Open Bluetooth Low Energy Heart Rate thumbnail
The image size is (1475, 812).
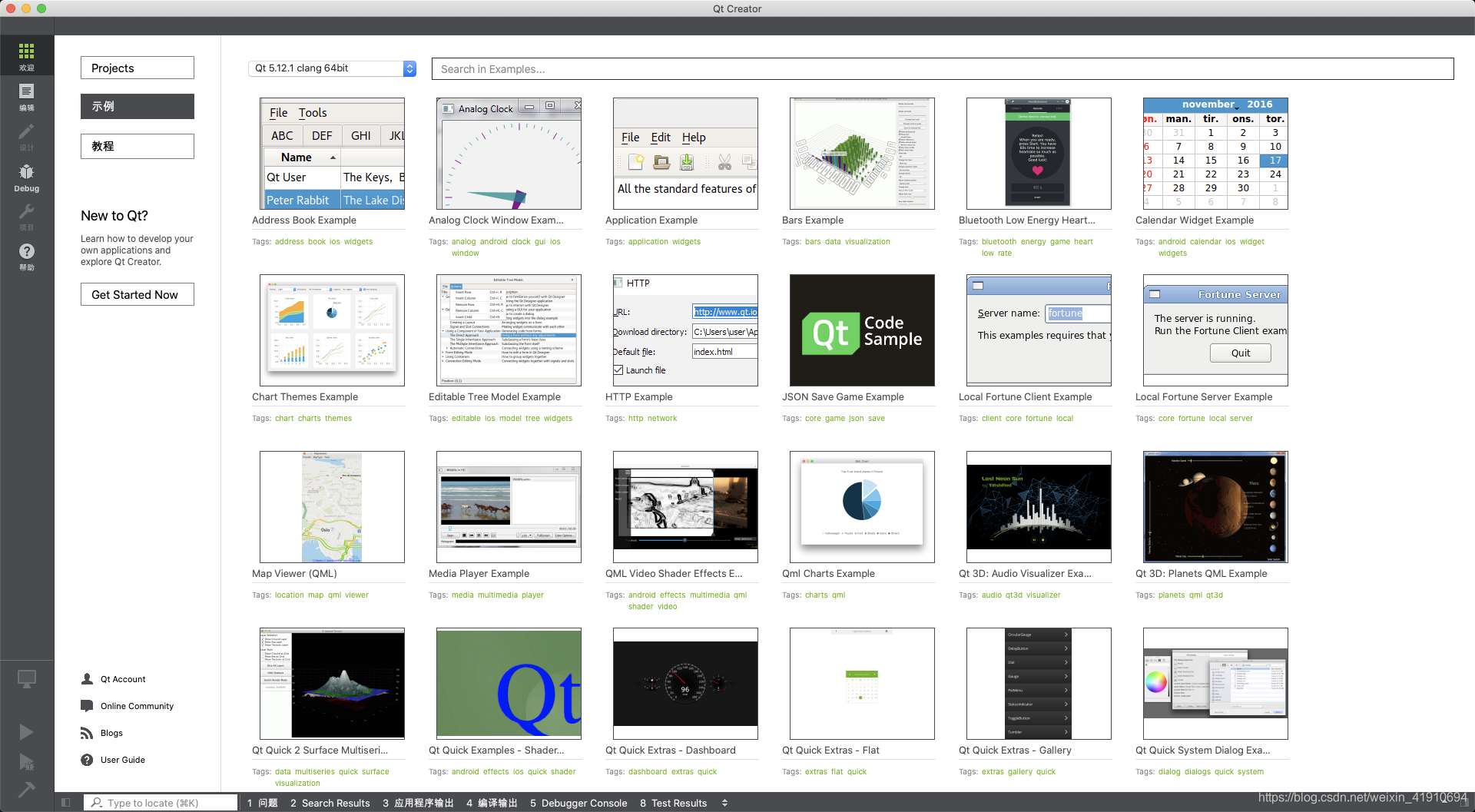pos(1039,154)
